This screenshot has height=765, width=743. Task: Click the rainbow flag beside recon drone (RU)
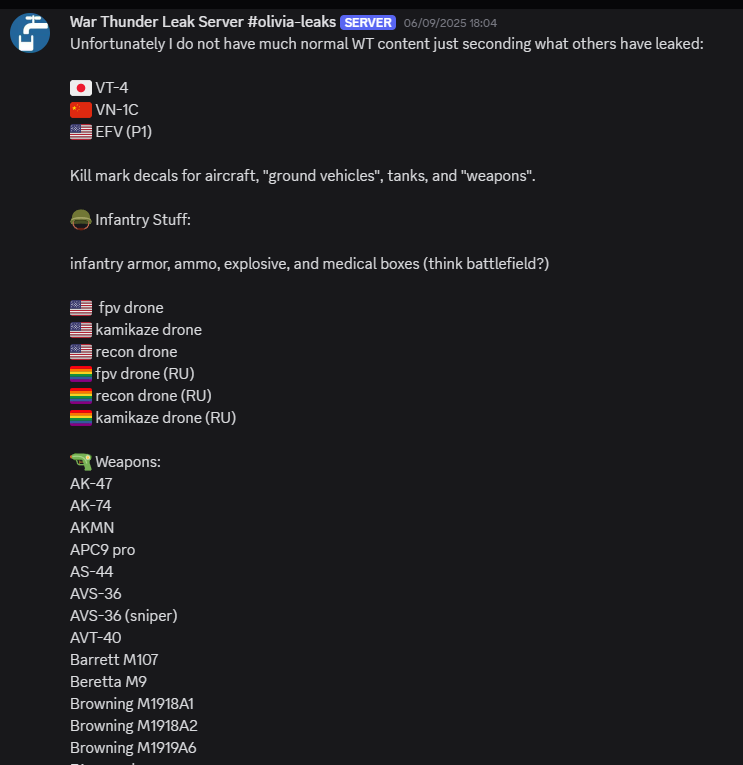pos(81,396)
